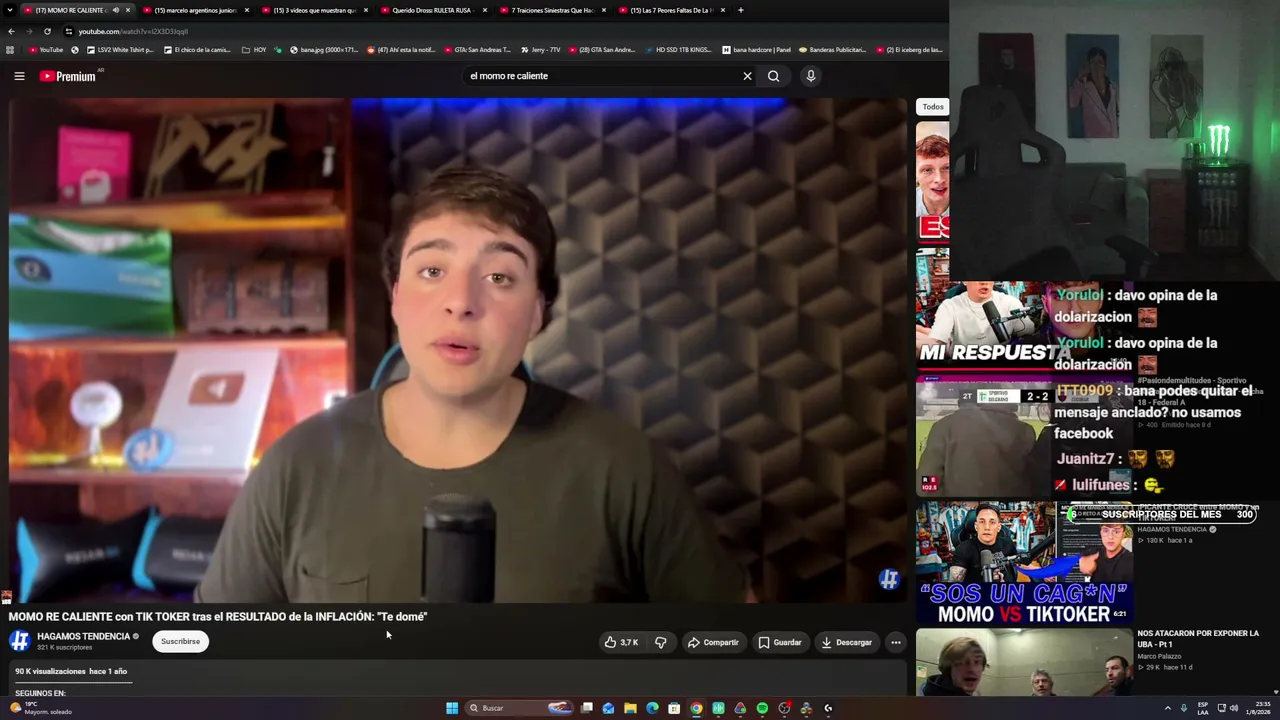Click the '90 K visualizaciones hace 1 año' description text
This screenshot has height=720, width=1280.
click(71, 671)
